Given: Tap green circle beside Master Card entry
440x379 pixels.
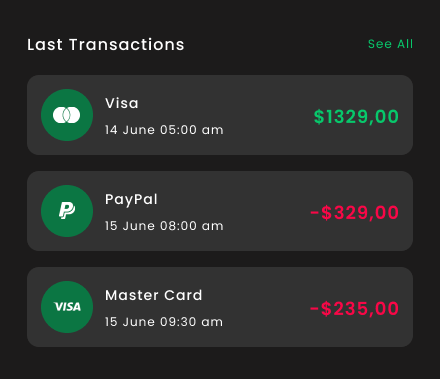Looking at the screenshot, I should click(x=67, y=307).
